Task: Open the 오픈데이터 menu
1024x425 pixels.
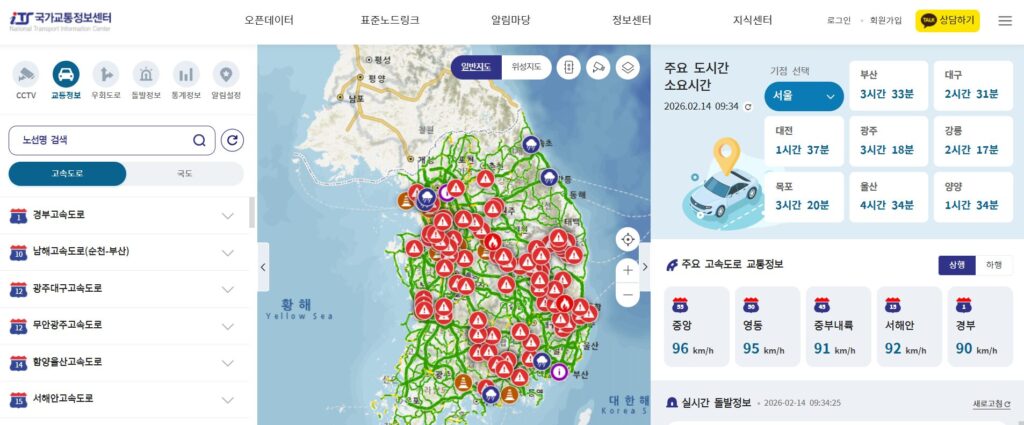Action: click(x=269, y=20)
